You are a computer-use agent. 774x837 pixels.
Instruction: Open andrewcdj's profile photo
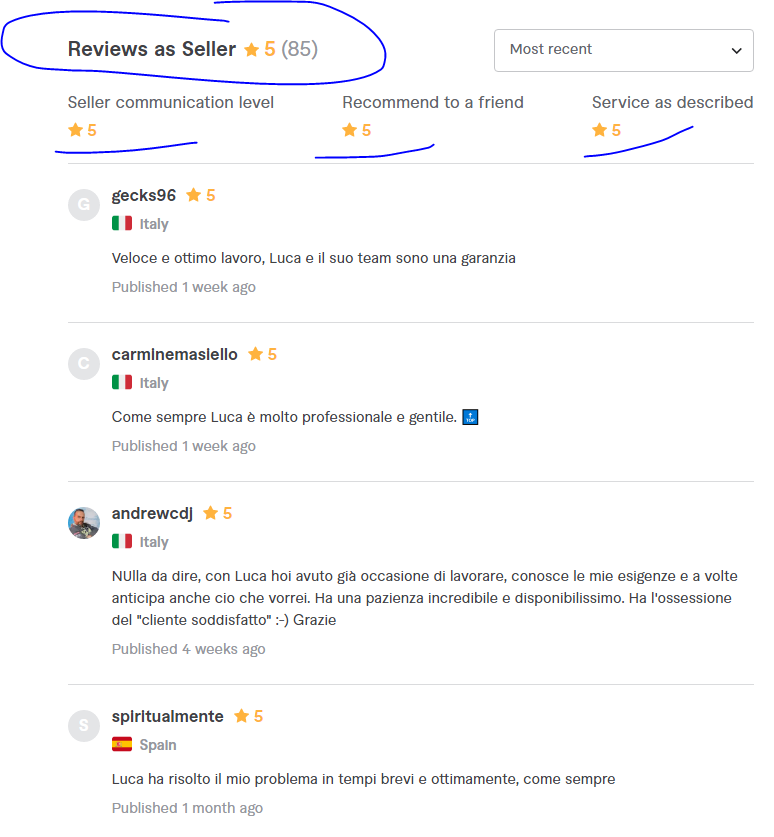point(84,523)
